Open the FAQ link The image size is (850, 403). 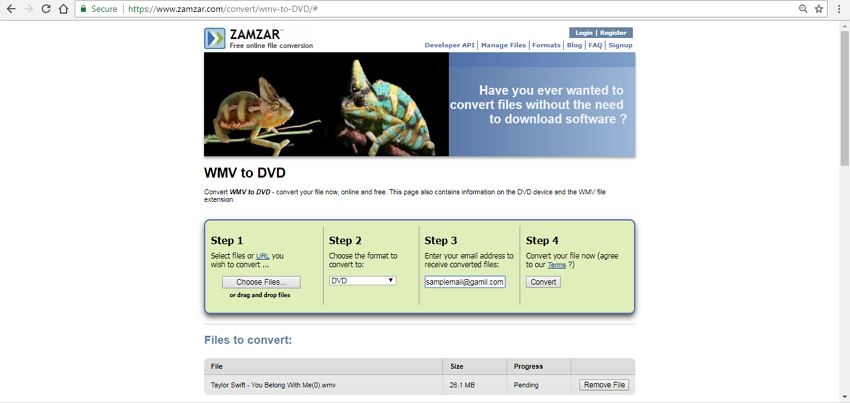pos(595,45)
